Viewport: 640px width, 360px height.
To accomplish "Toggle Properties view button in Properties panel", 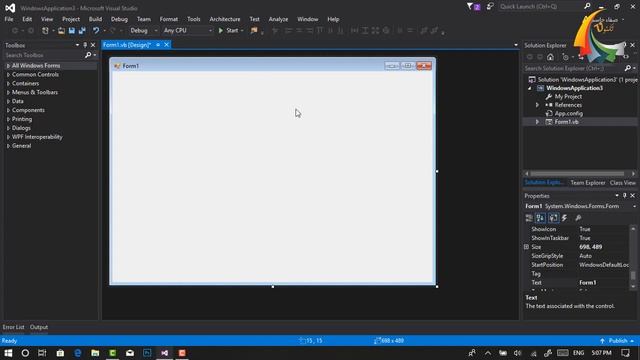I will tap(553, 218).
